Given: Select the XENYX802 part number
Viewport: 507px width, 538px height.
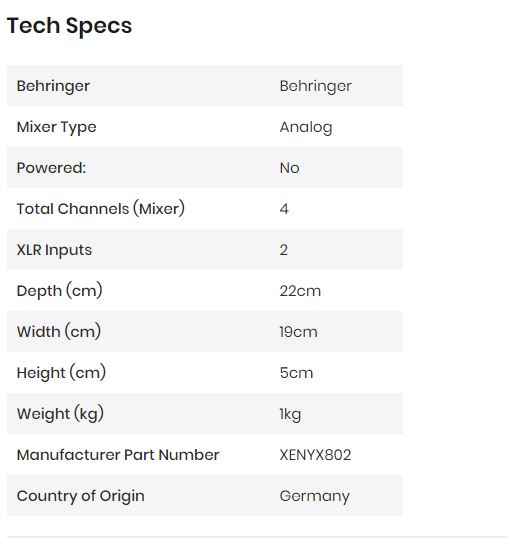Looking at the screenshot, I should tap(315, 455).
